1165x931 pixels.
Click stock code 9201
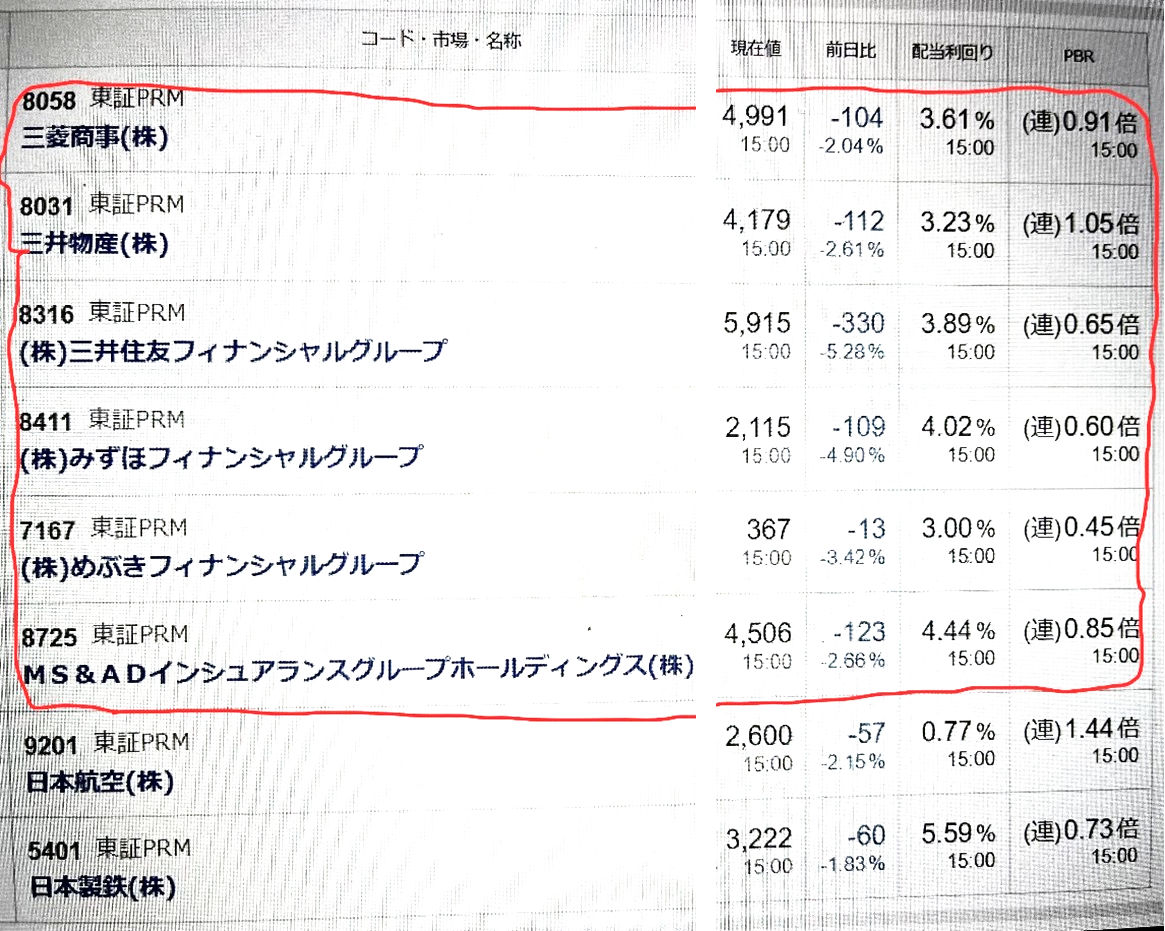tap(50, 743)
